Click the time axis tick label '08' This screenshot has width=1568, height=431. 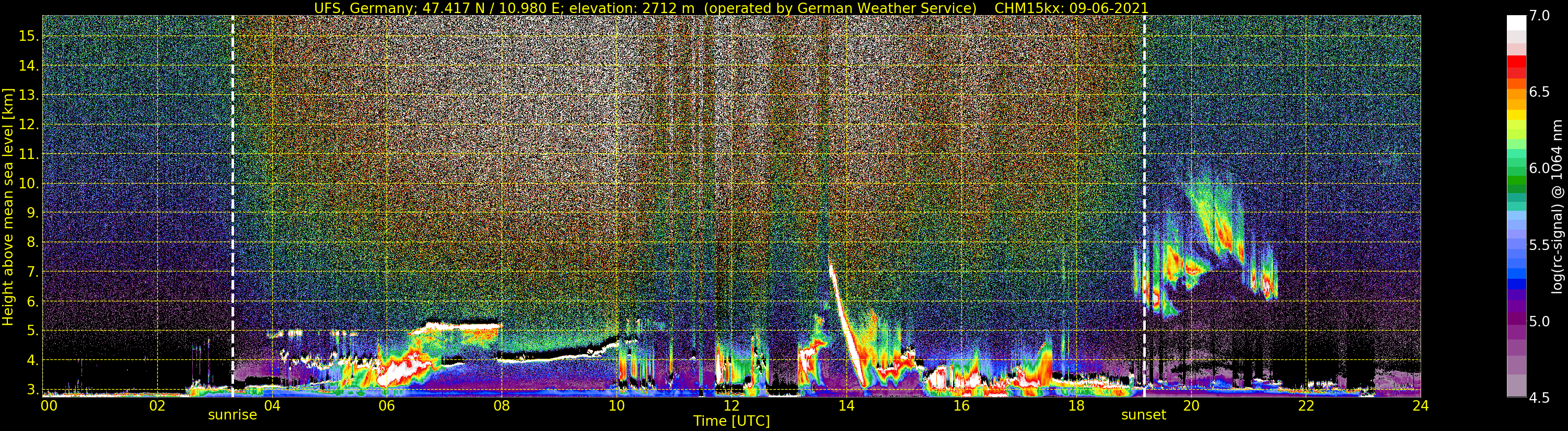502,406
